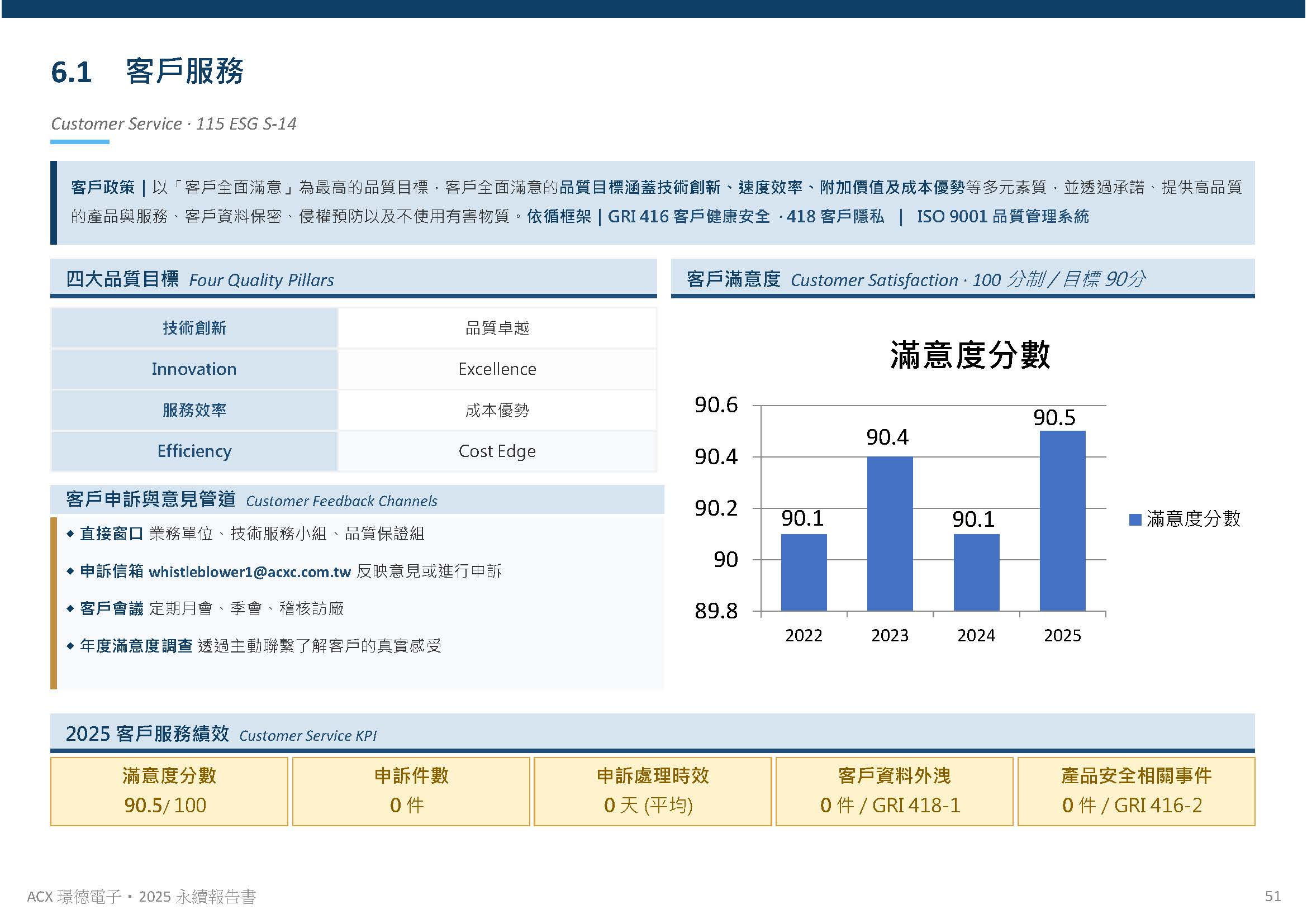The image size is (1307, 924).
Task: Click the 2025 bar in satisfaction chart
Action: [1062, 521]
